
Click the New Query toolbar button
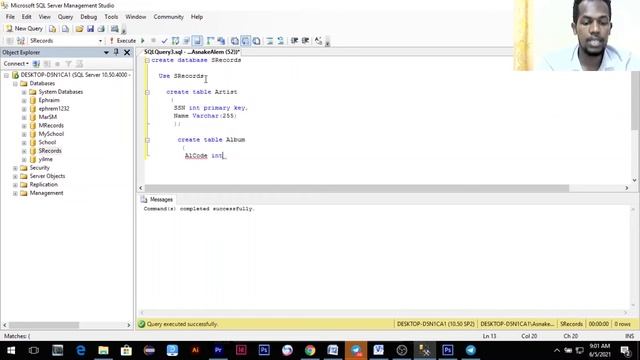click(x=24, y=29)
